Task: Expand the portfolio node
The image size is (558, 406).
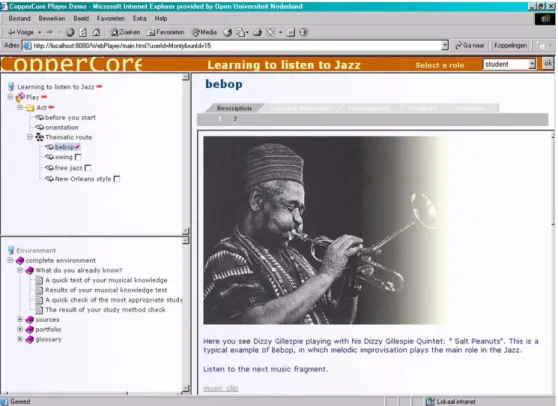Action: coord(20,329)
